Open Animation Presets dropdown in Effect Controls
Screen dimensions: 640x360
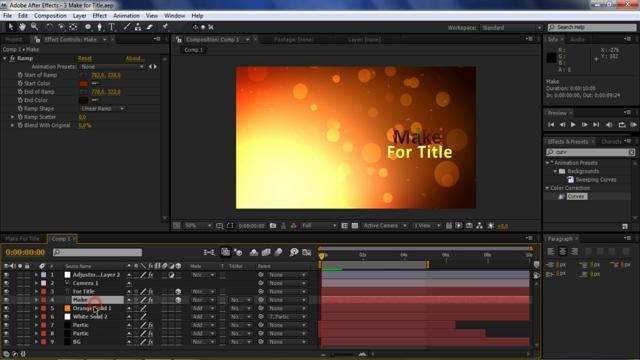point(112,67)
